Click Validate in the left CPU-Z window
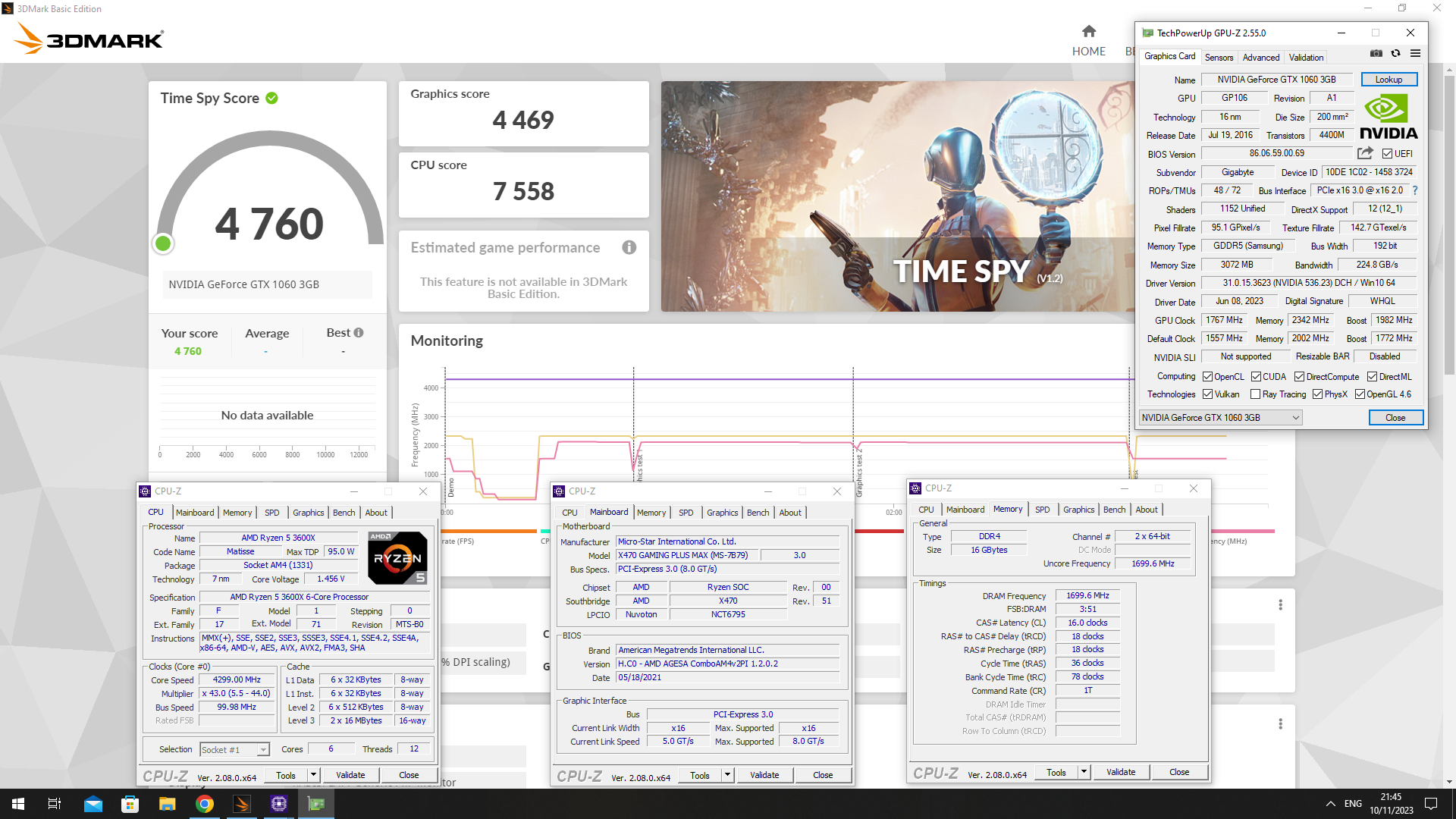The height and width of the screenshot is (819, 1456). 350,775
